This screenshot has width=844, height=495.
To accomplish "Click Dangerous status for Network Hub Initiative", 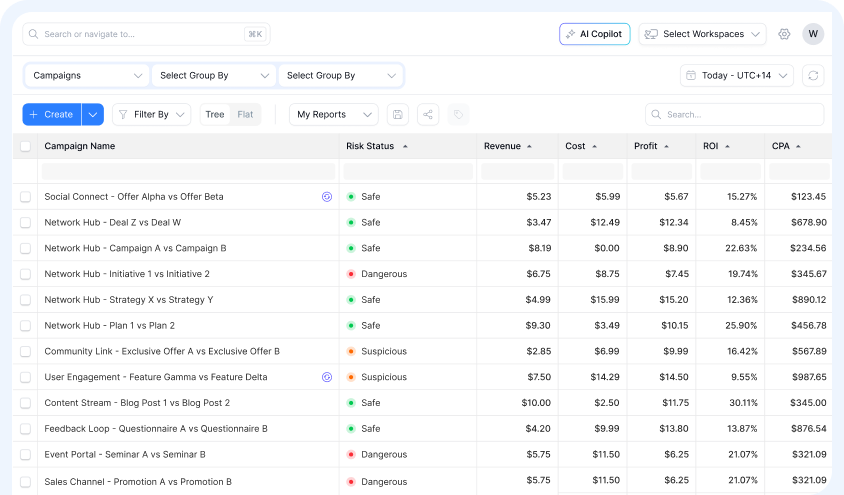I will (x=384, y=274).
